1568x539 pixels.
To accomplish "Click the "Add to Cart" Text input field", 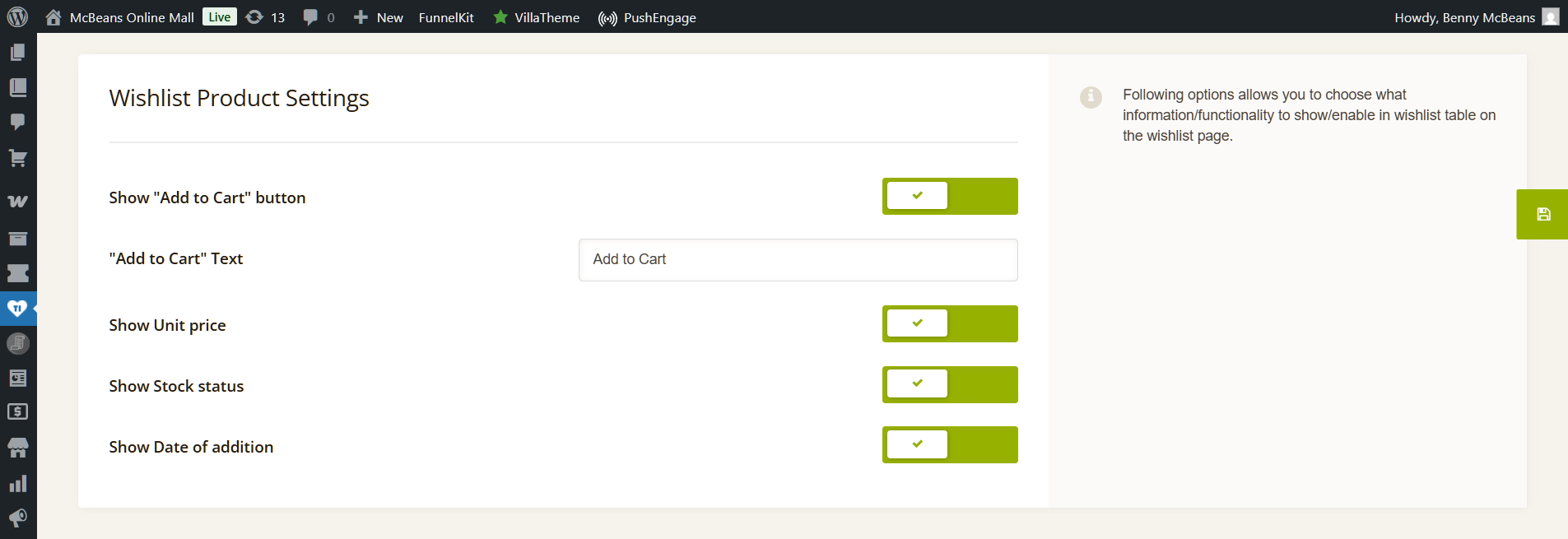I will pyautogui.click(x=798, y=260).
